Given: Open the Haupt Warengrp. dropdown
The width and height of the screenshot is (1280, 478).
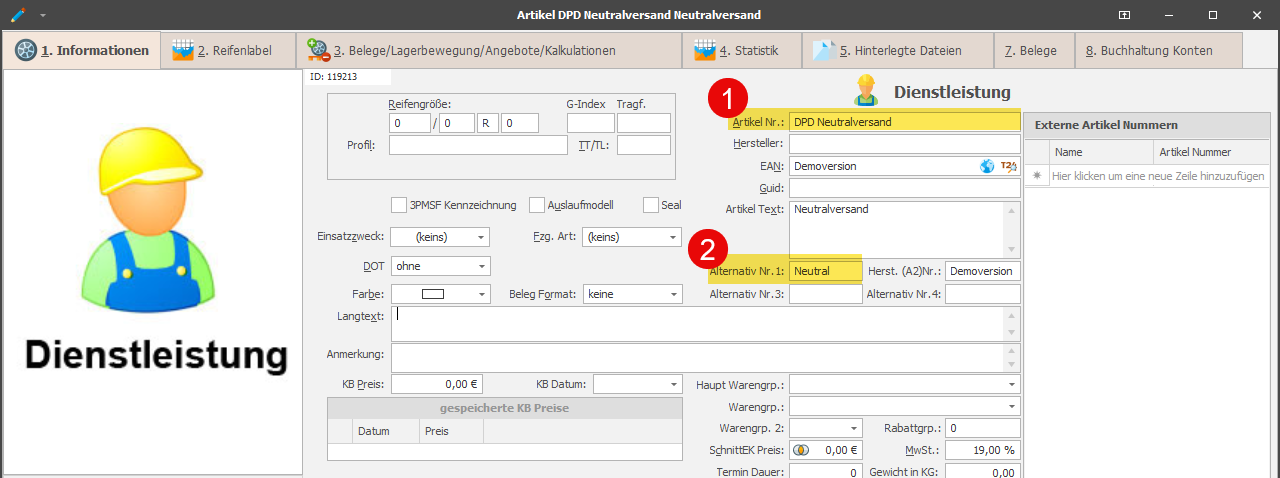Looking at the screenshot, I should (1011, 384).
